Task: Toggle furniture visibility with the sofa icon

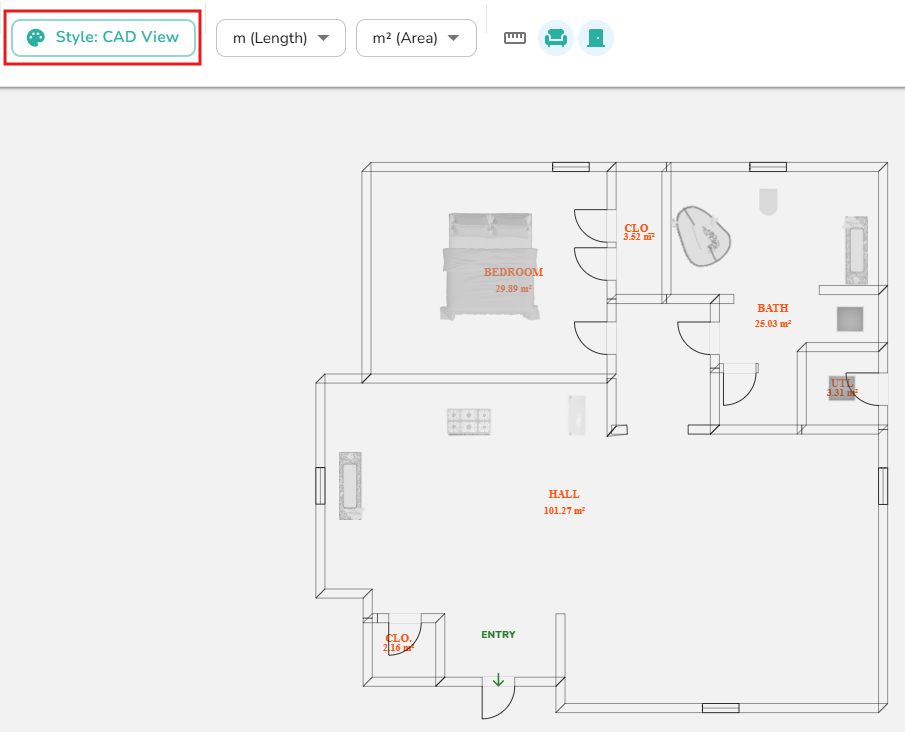Action: [x=556, y=38]
